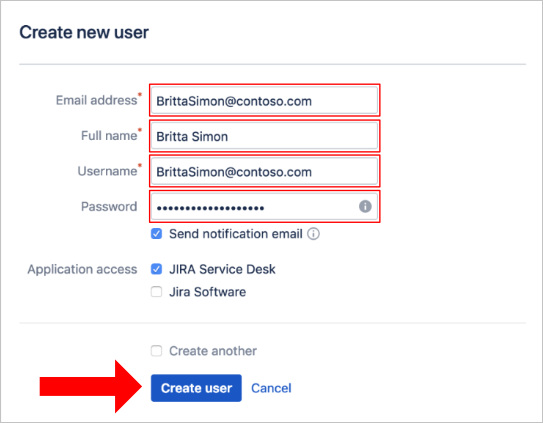Uncheck the Send notification email checkbox
The image size is (543, 423).
click(156, 234)
